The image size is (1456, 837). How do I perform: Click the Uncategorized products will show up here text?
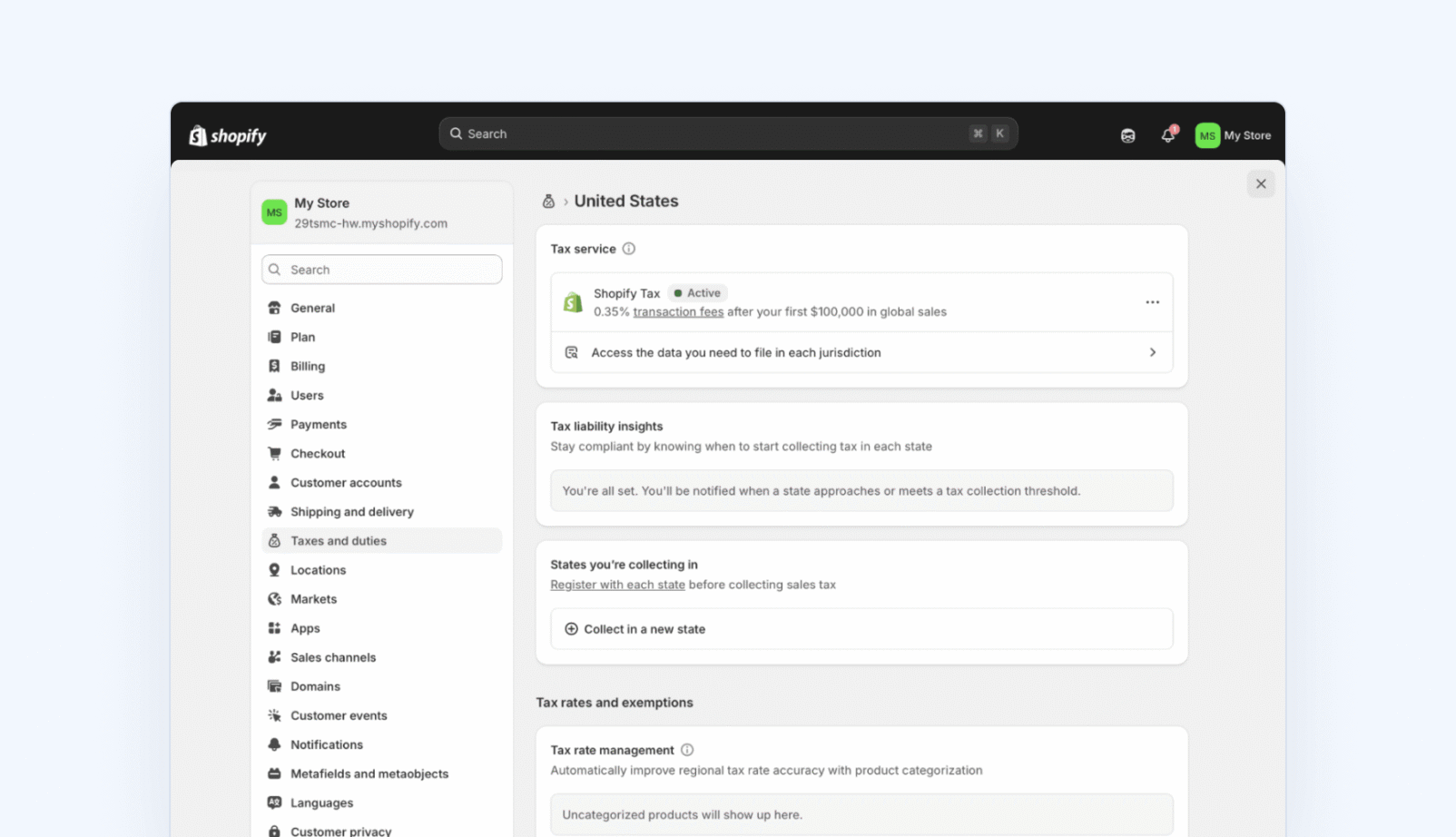click(x=682, y=815)
